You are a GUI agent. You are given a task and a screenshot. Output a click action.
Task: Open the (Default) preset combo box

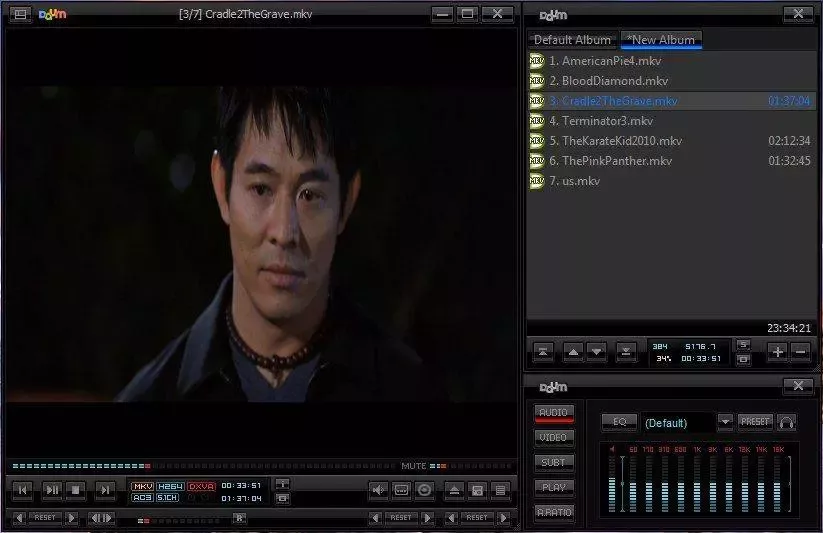(678, 422)
